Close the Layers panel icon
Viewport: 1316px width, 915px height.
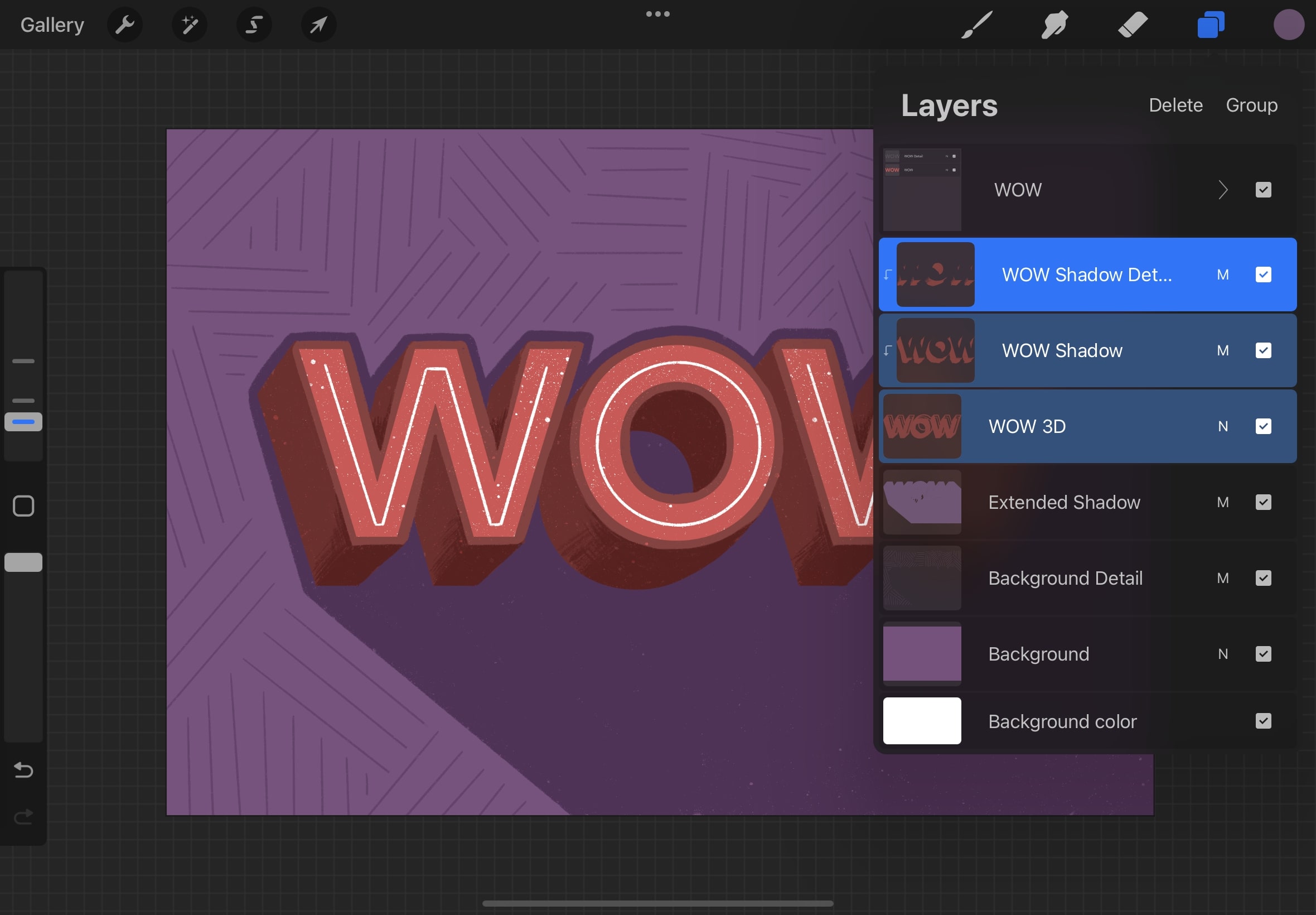[1210, 25]
